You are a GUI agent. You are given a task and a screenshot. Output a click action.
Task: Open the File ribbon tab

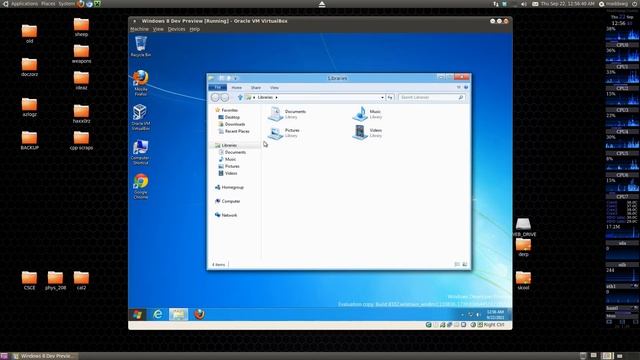point(218,87)
